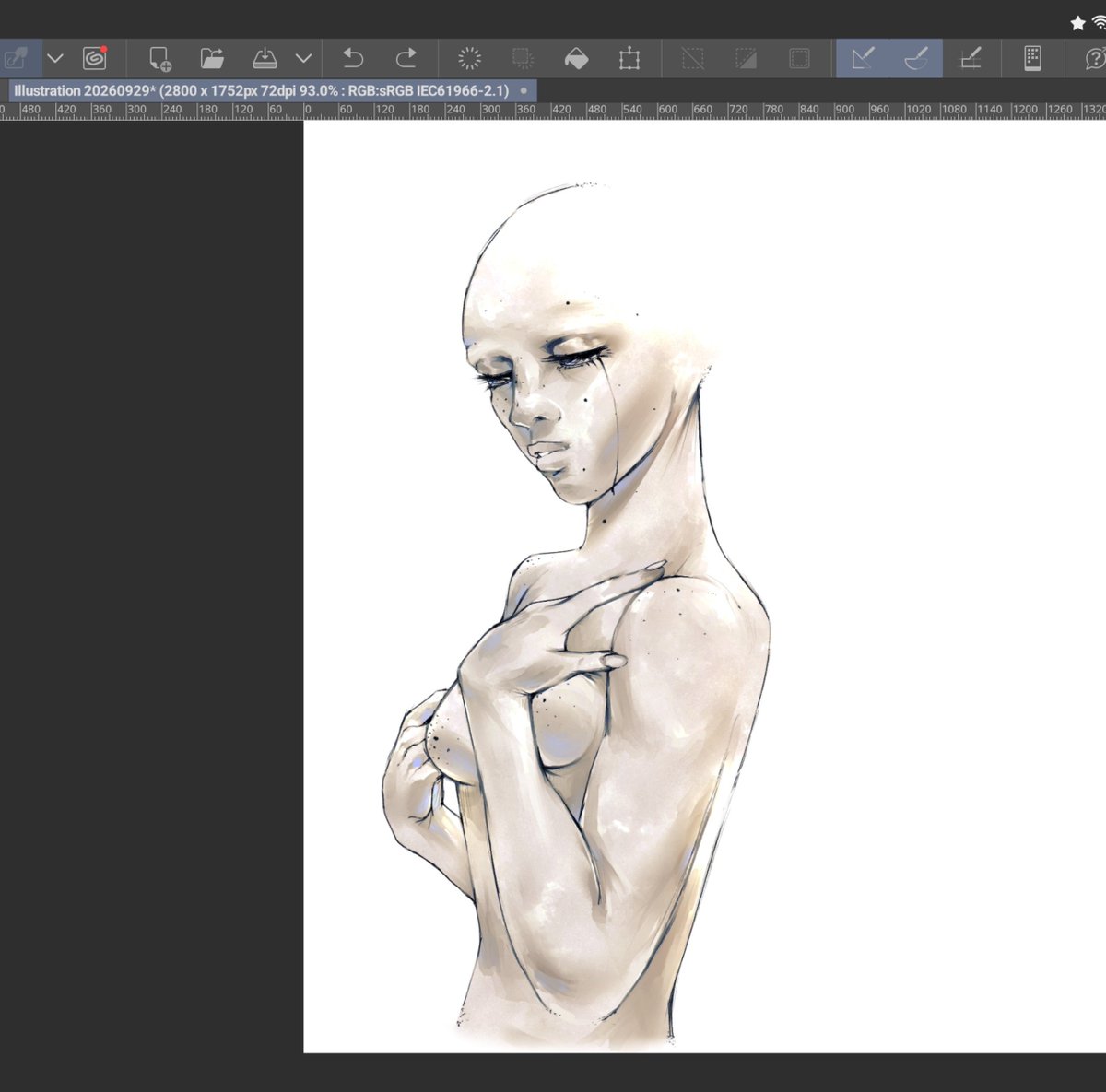Click the horizontal ruler above canvas
The width and height of the screenshot is (1106, 1092).
click(553, 111)
